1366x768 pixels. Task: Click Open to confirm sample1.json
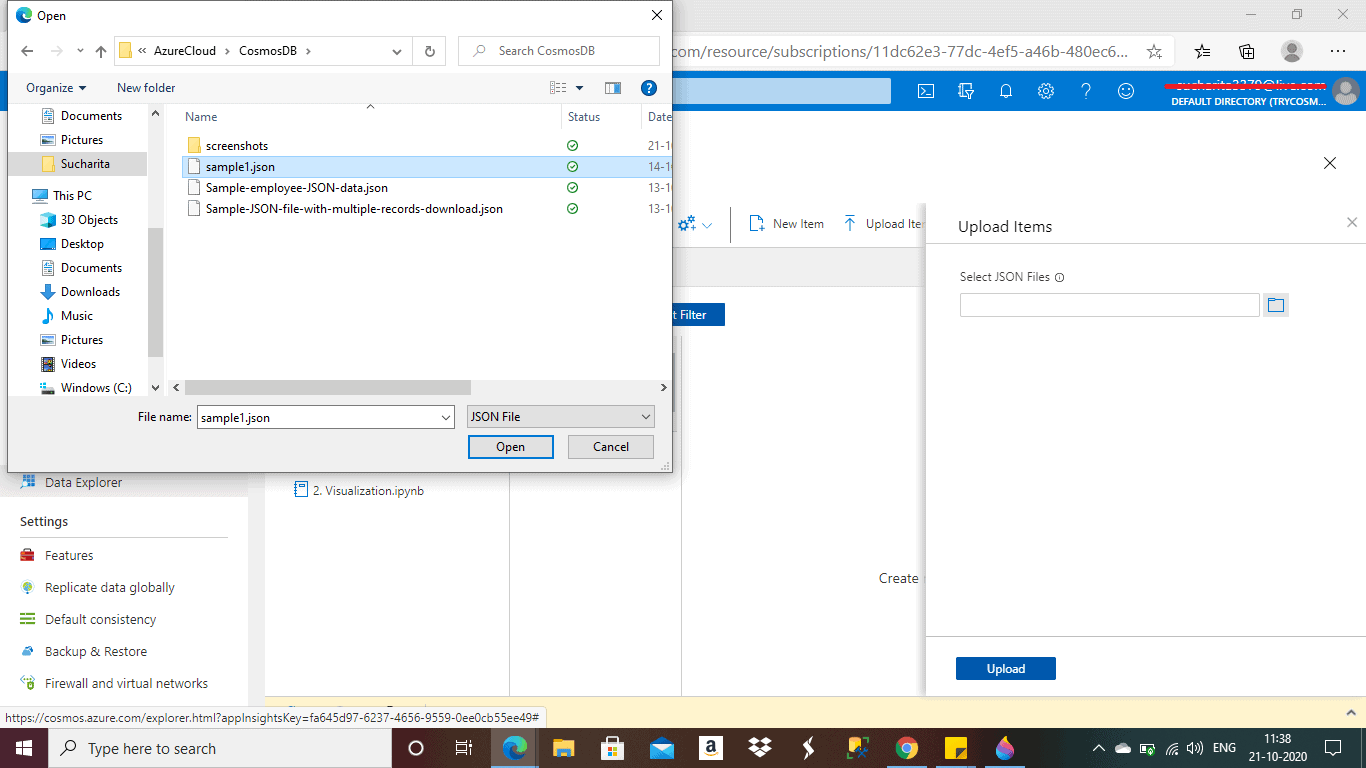point(510,447)
